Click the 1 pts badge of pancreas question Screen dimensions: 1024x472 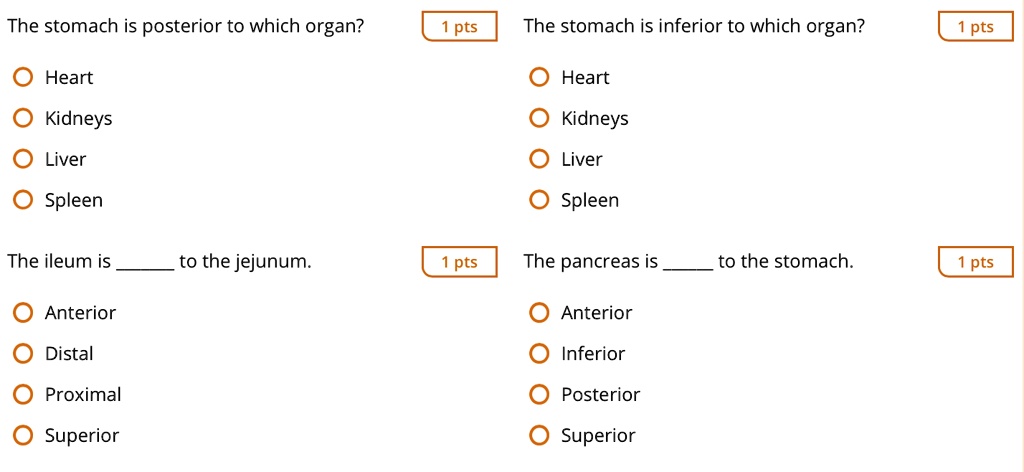click(x=976, y=262)
